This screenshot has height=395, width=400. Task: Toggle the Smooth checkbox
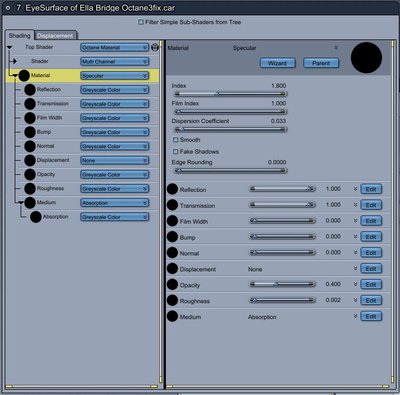point(175,140)
